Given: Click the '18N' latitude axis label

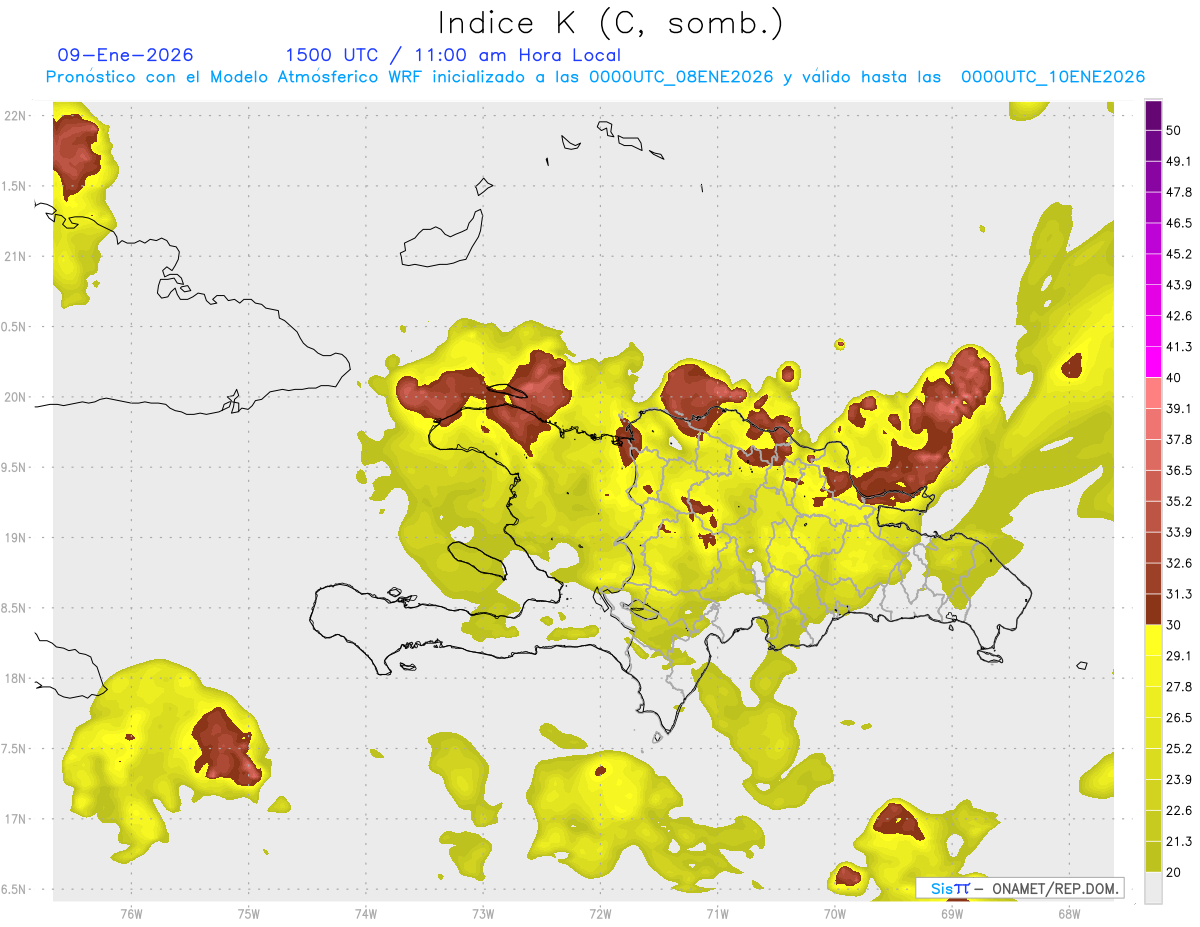Looking at the screenshot, I should pos(15,679).
